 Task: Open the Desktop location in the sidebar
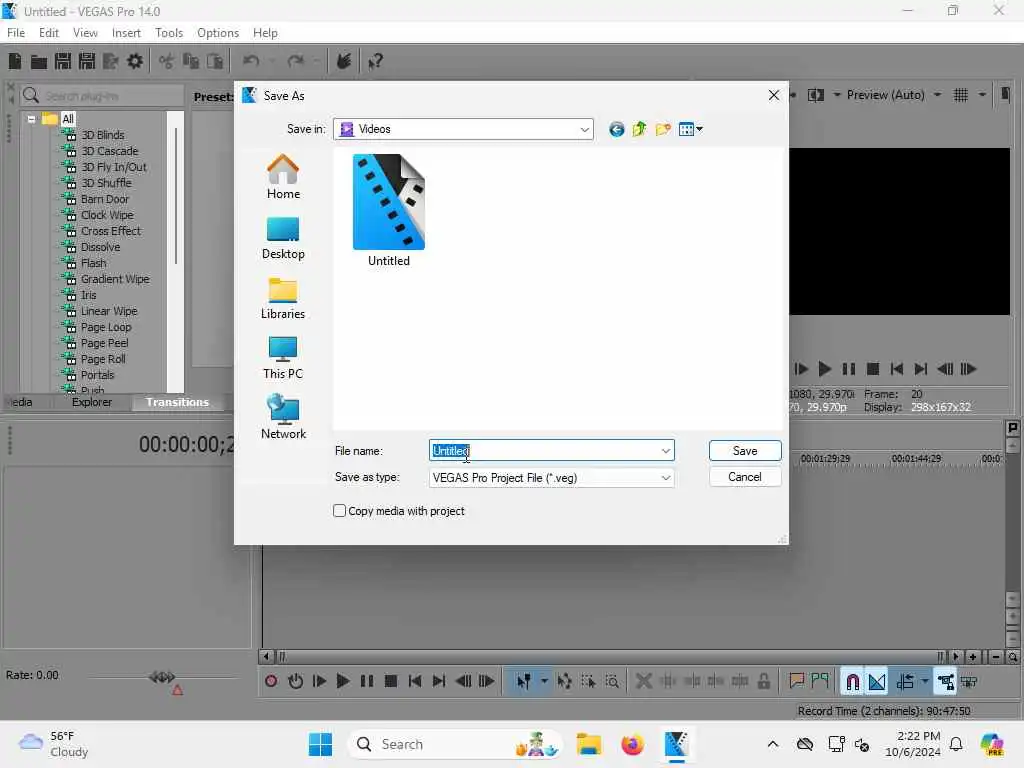pos(283,238)
